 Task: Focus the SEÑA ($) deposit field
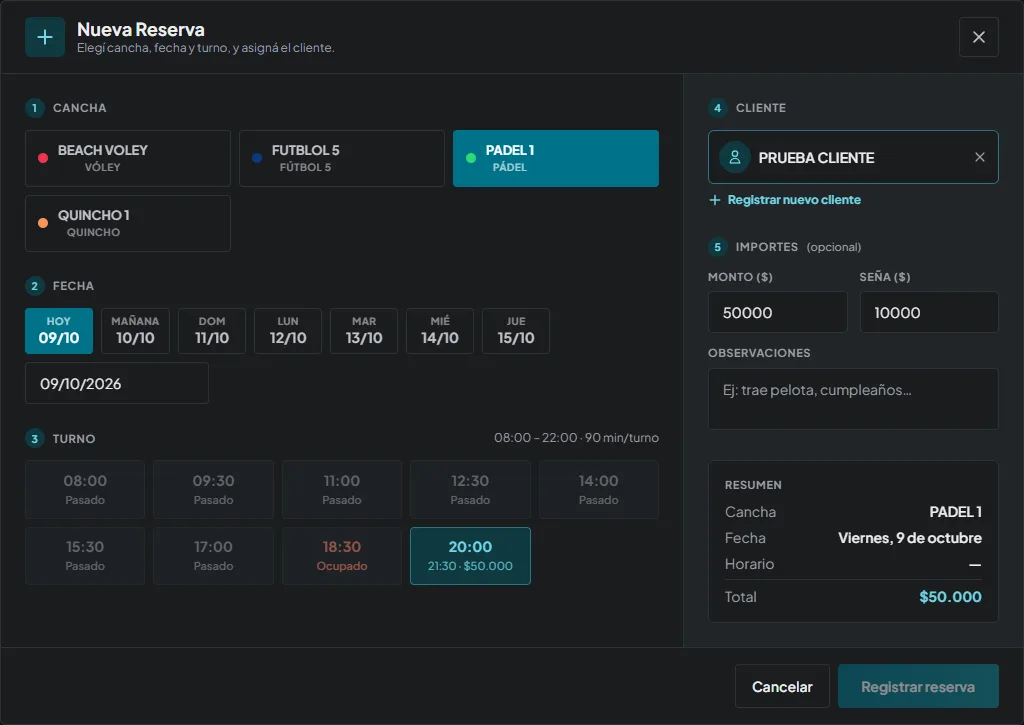[929, 312]
